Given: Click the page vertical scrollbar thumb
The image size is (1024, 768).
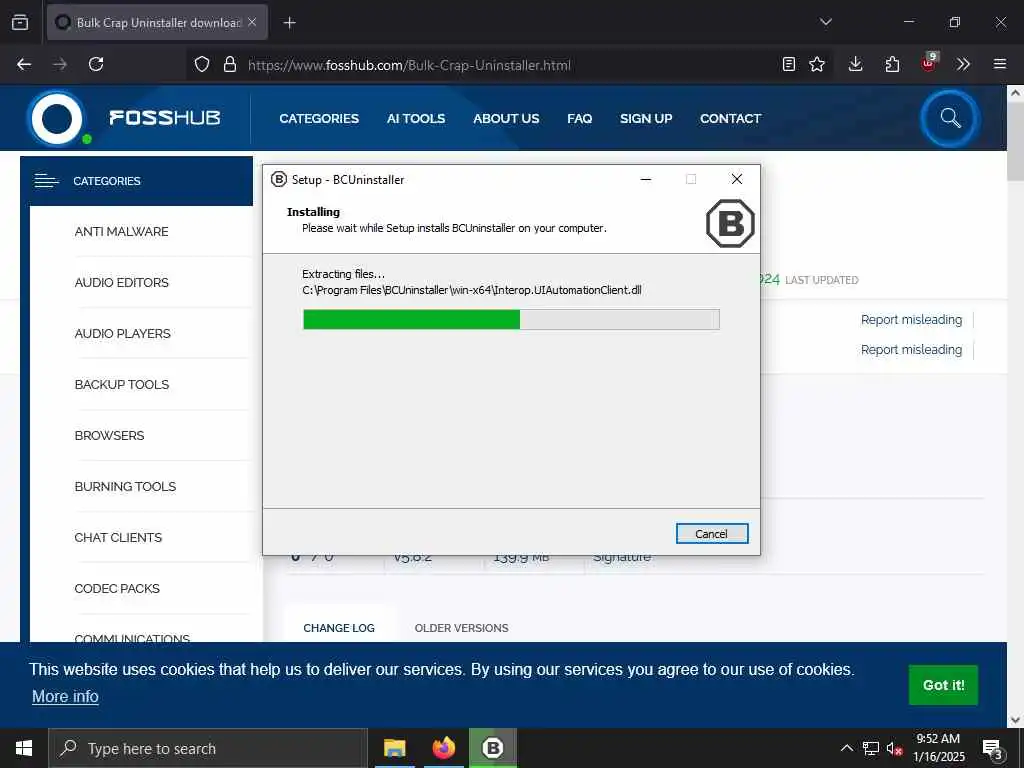Looking at the screenshot, I should click(x=1015, y=140).
